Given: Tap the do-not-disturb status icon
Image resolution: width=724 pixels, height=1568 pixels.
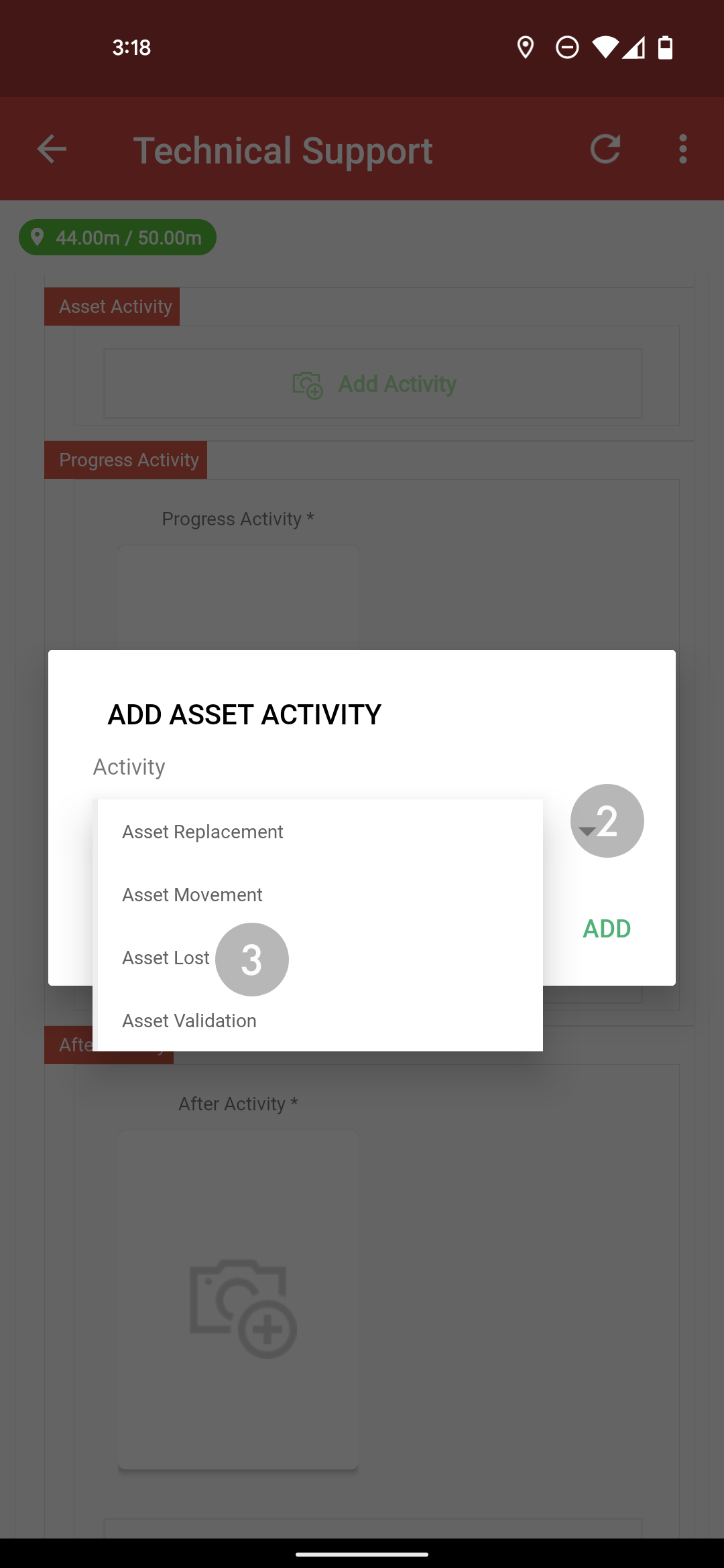Looking at the screenshot, I should pos(567,48).
